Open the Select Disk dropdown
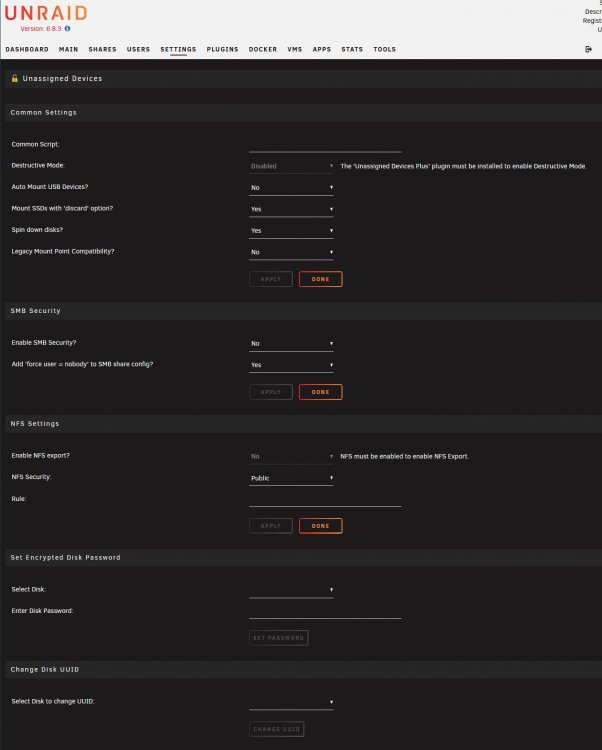Screen dimensions: 602x750 pos(291,591)
